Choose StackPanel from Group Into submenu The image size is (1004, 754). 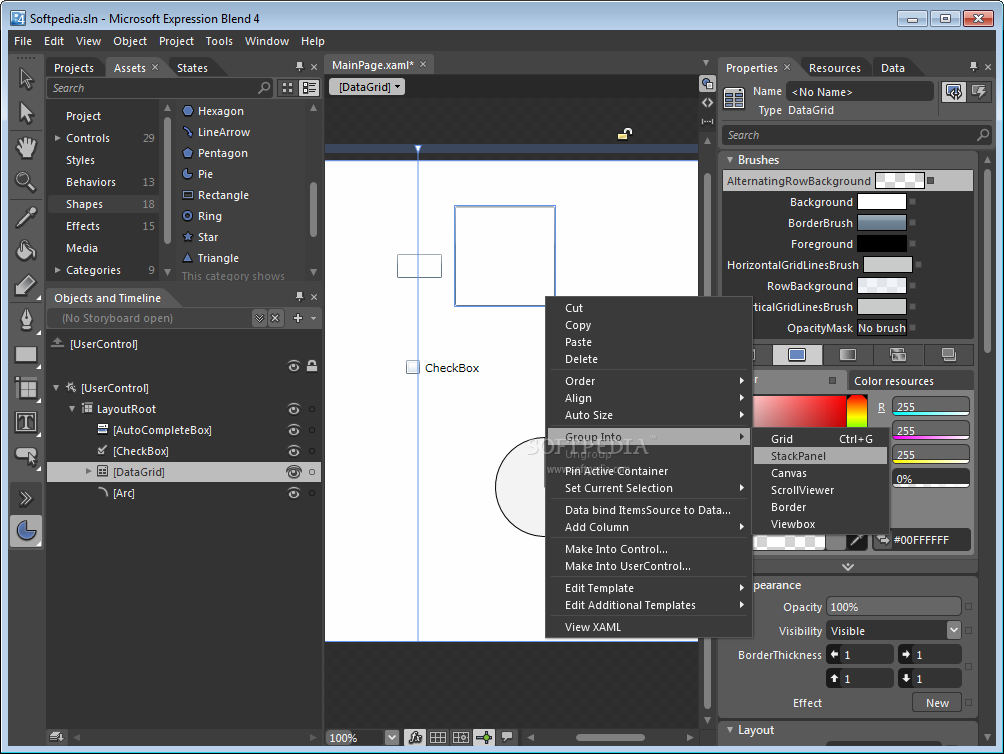click(x=820, y=456)
